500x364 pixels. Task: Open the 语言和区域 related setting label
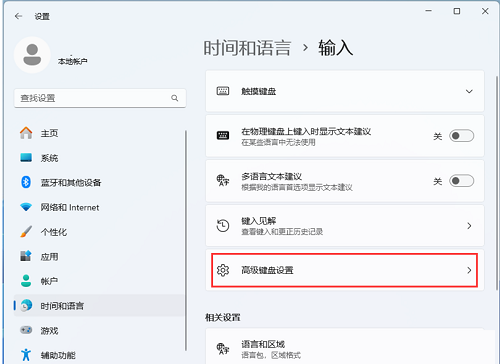[263, 344]
